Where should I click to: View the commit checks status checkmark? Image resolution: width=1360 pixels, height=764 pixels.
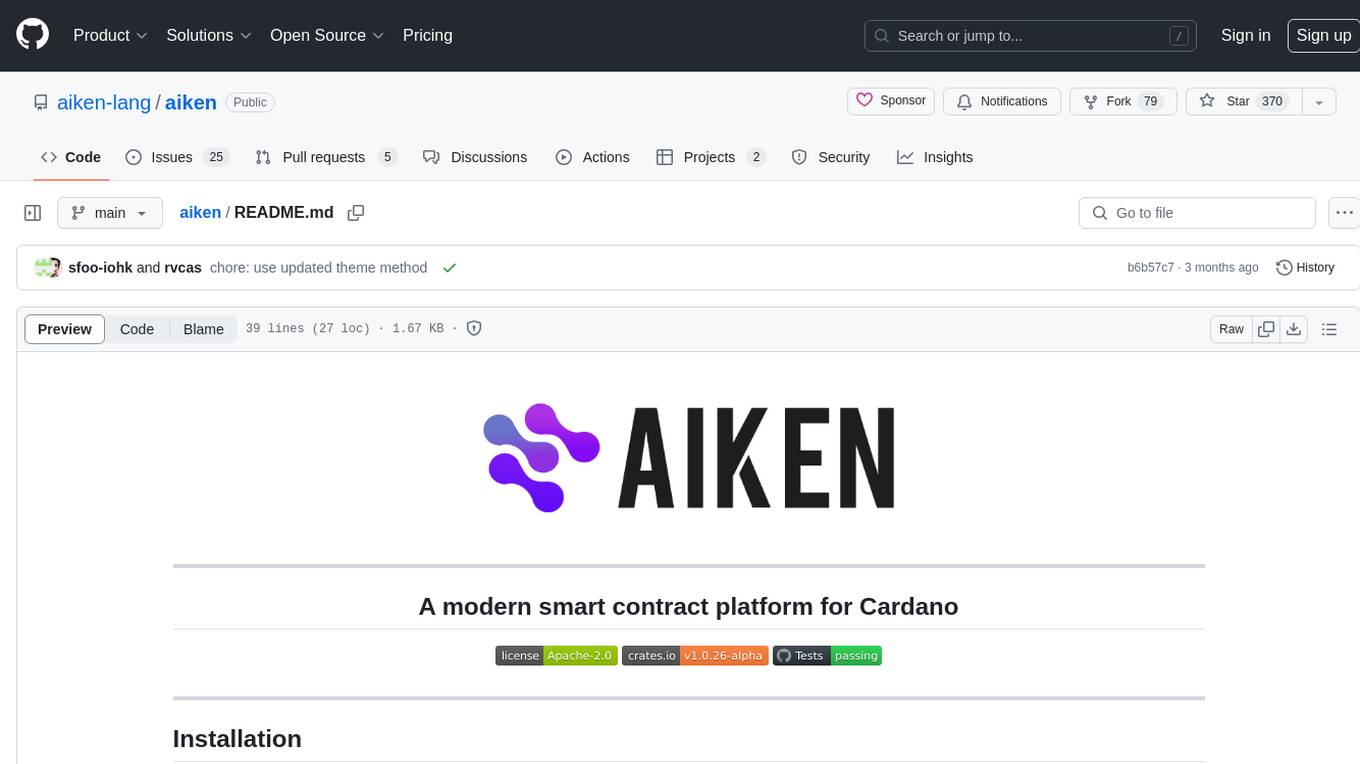point(450,268)
